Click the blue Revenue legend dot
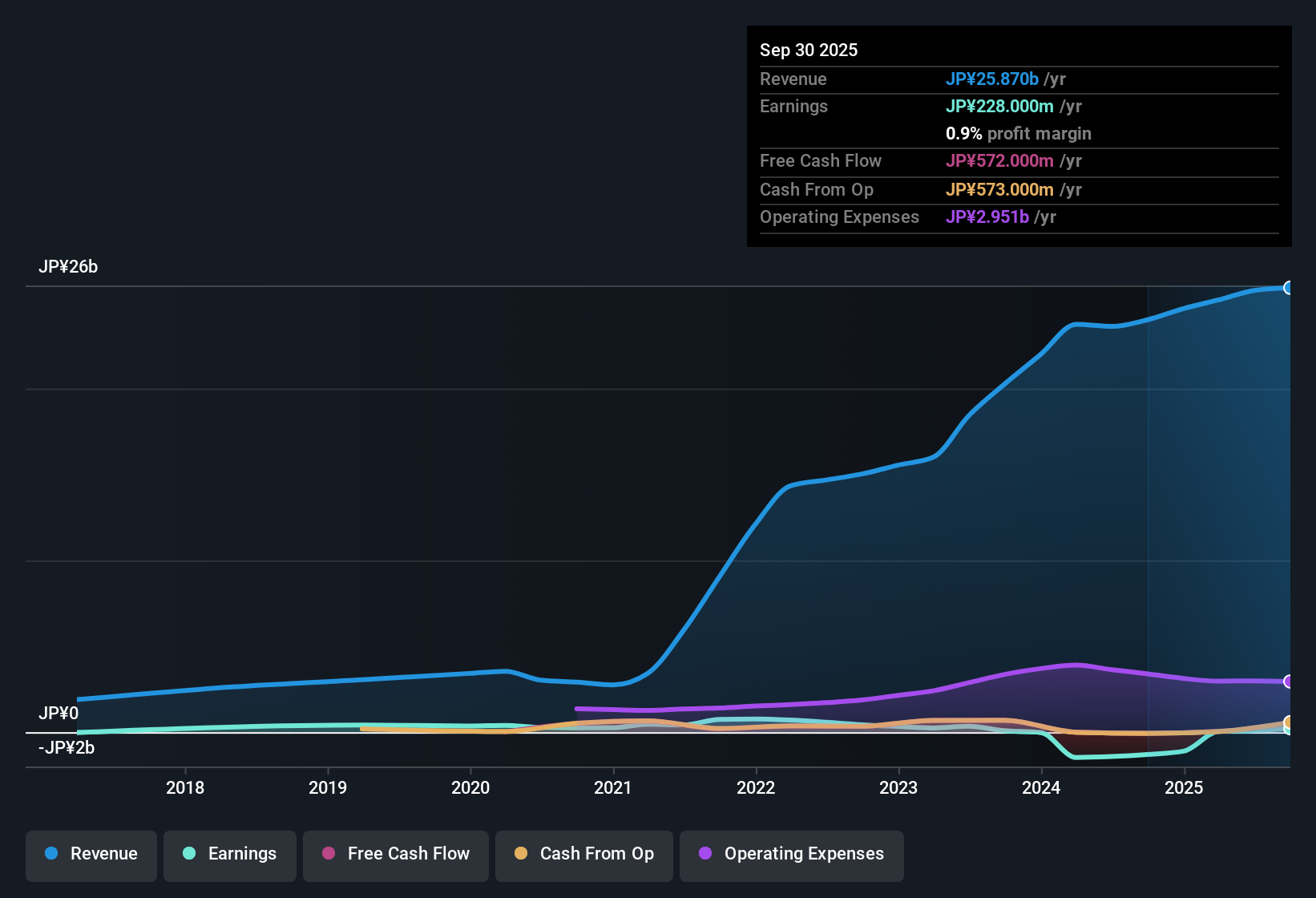The width and height of the screenshot is (1316, 898). [x=50, y=854]
